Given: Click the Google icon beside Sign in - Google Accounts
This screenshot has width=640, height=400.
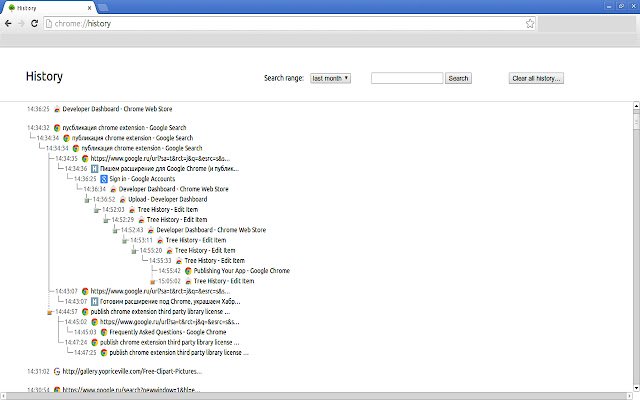Looking at the screenshot, I should 104,179.
